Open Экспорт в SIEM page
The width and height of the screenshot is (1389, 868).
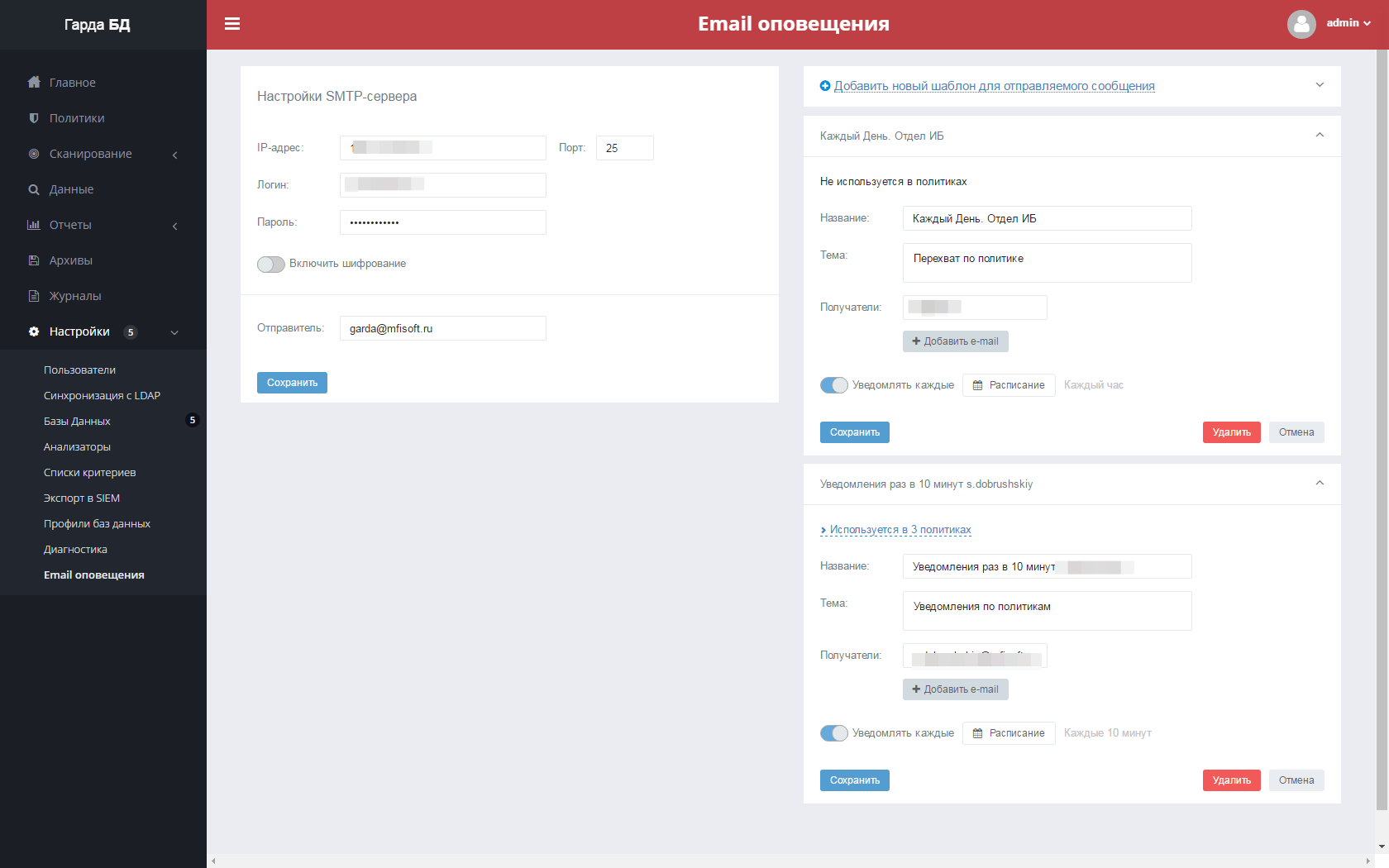(x=82, y=498)
